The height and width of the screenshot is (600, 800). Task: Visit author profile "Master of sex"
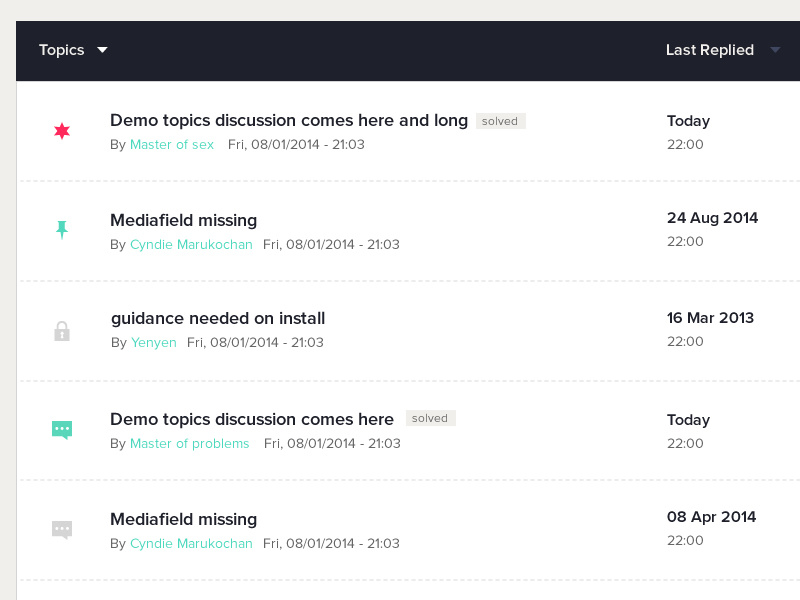(172, 145)
